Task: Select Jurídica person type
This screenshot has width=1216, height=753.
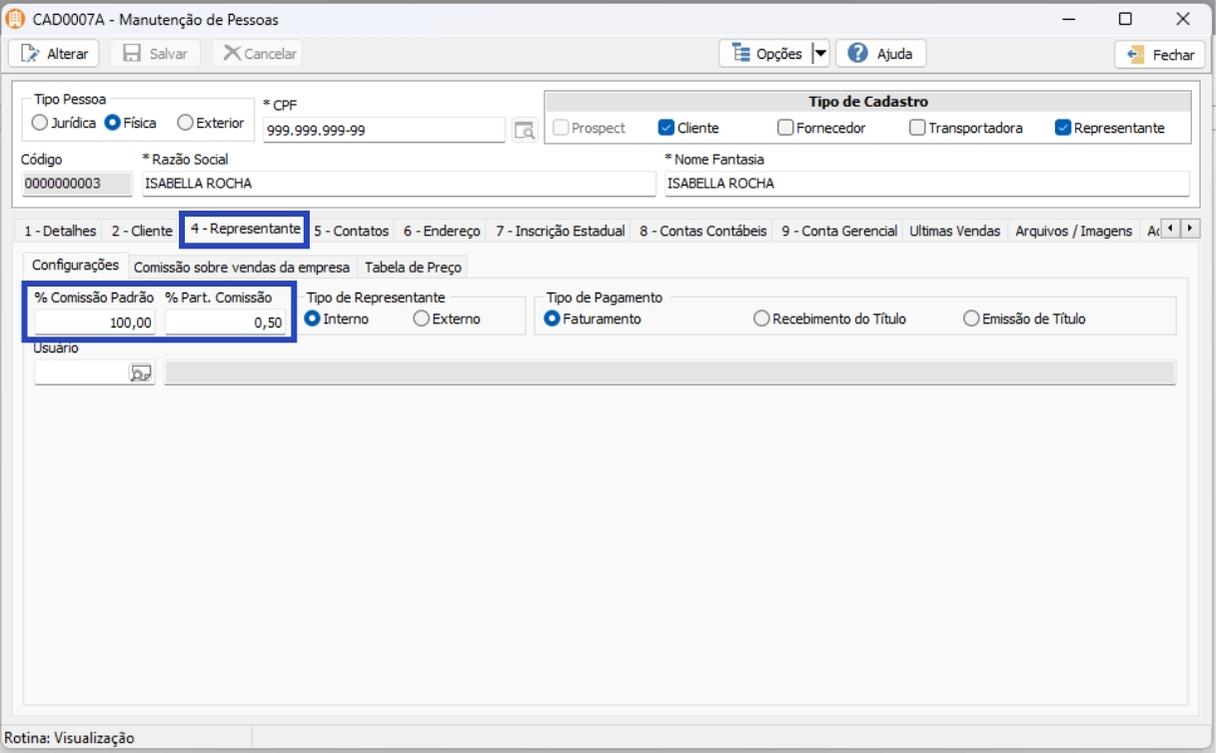Action: pyautogui.click(x=40, y=123)
